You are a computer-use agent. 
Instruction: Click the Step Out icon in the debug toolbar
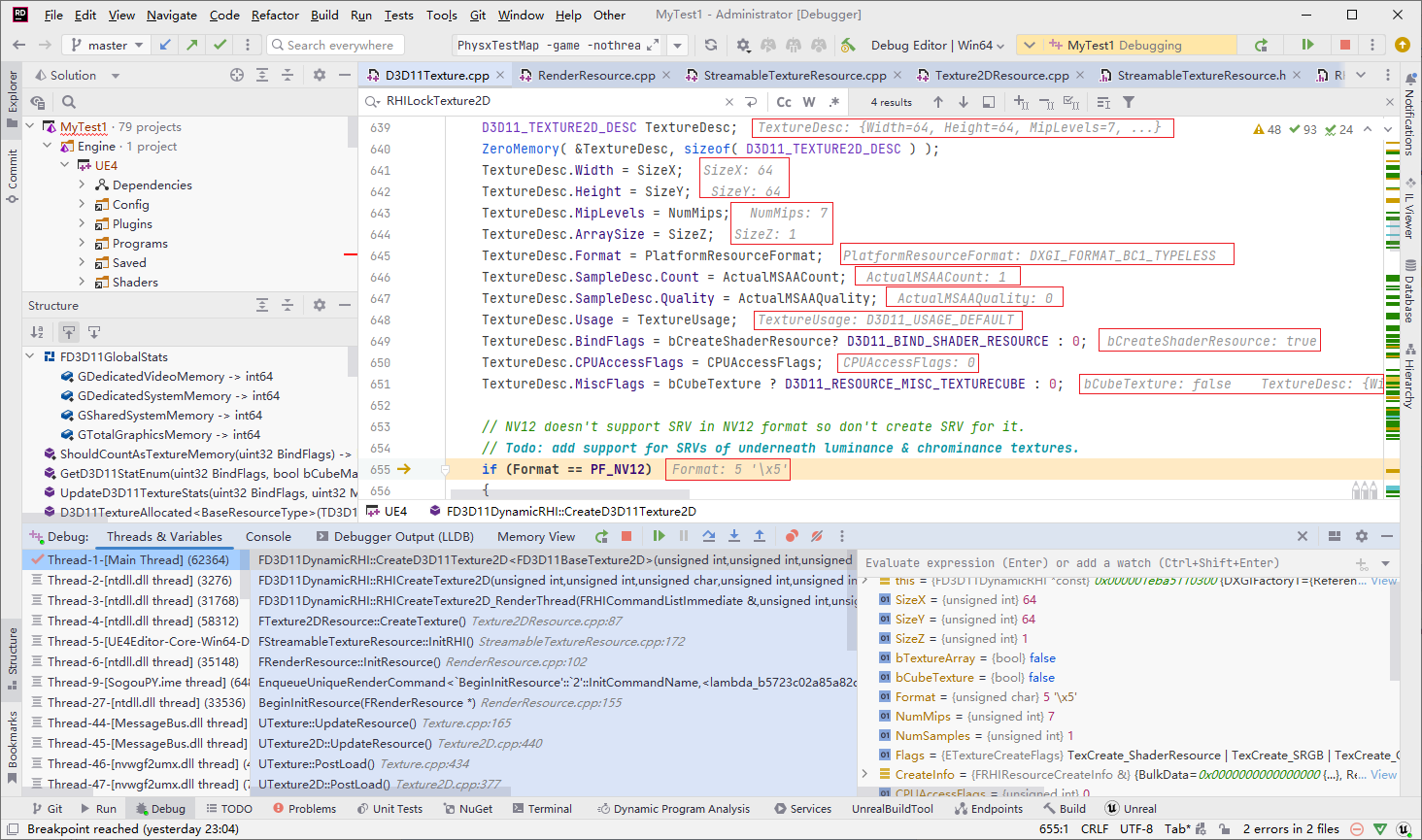(x=760, y=536)
